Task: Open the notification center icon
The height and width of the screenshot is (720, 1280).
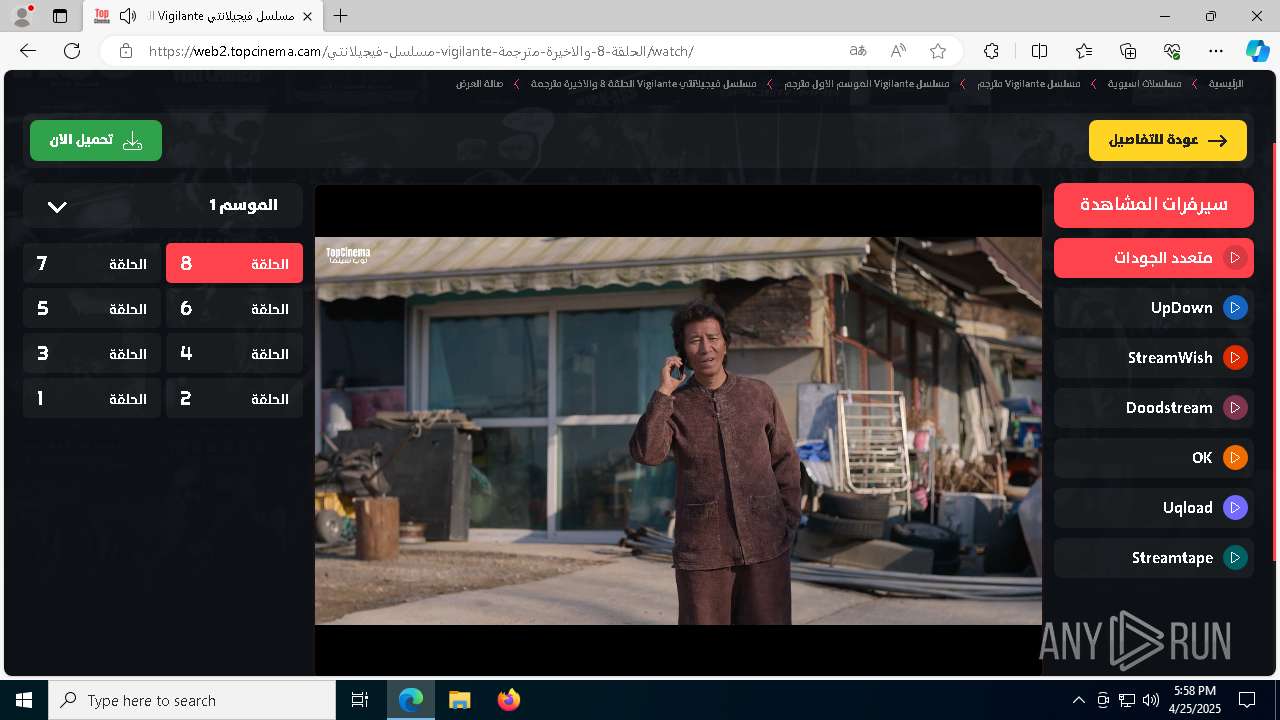Action: [1247, 700]
